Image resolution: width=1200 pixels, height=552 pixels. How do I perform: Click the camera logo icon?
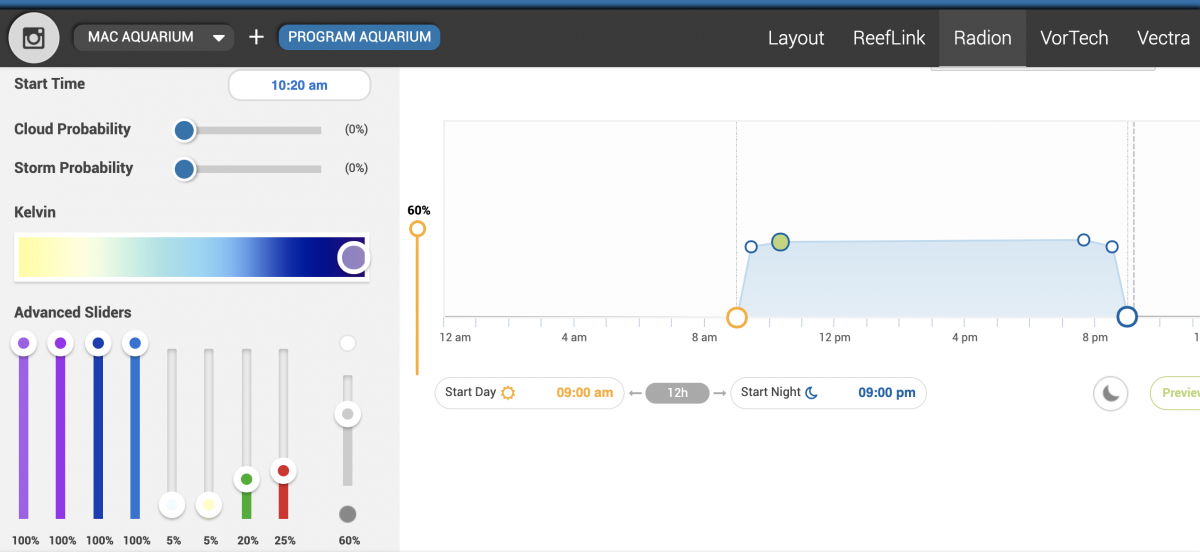[34, 38]
